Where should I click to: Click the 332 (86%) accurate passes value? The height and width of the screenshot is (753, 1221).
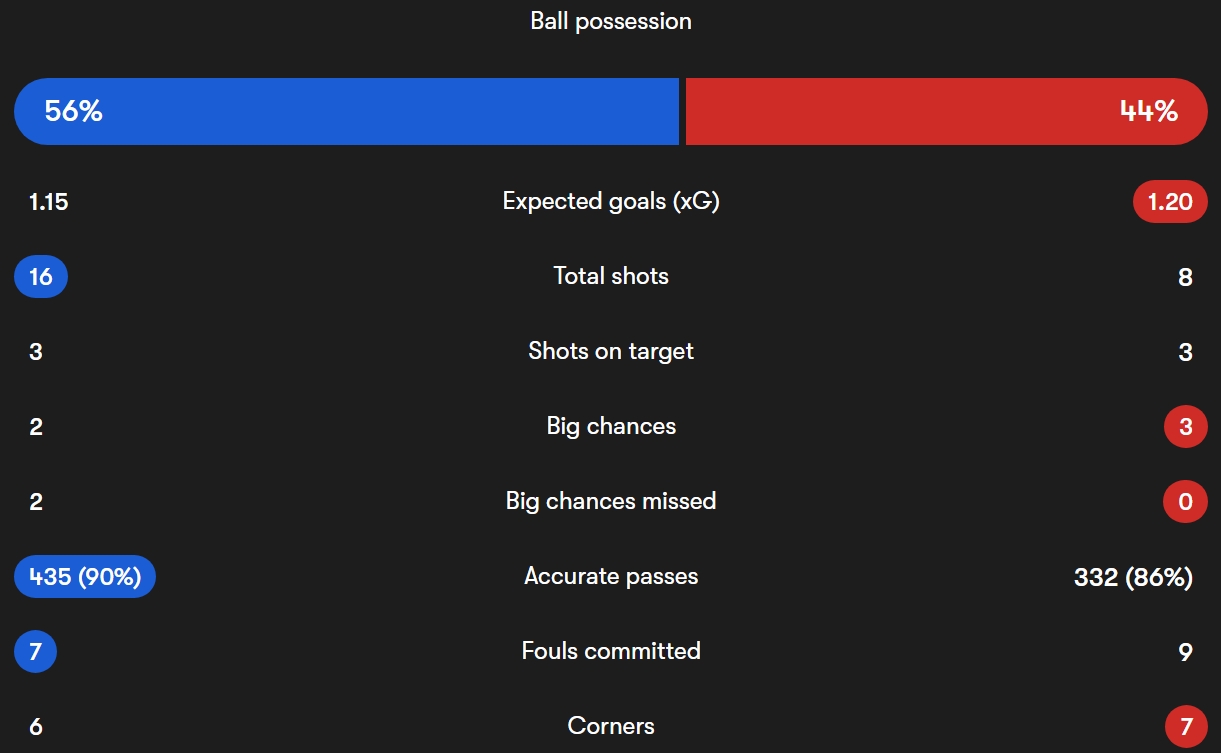coord(1133,577)
